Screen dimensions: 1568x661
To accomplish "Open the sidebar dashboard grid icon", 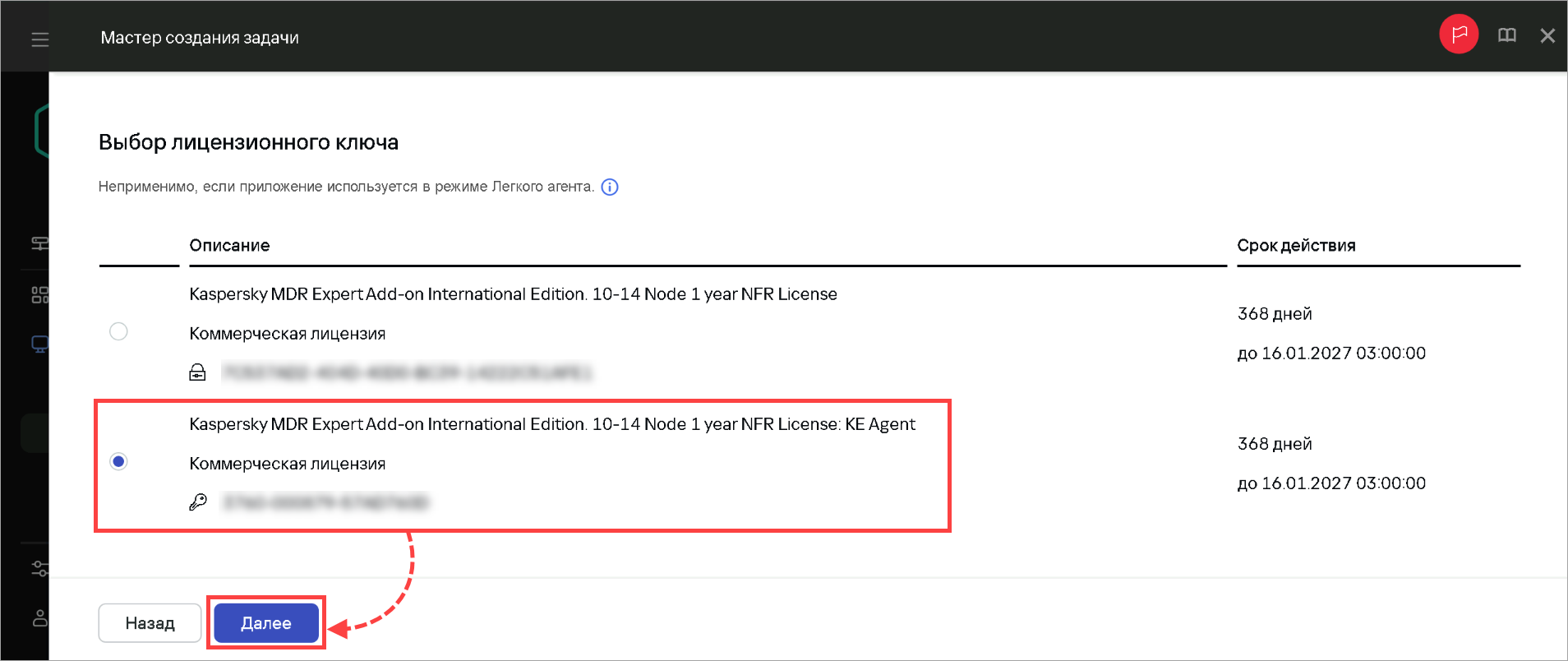I will [x=39, y=294].
